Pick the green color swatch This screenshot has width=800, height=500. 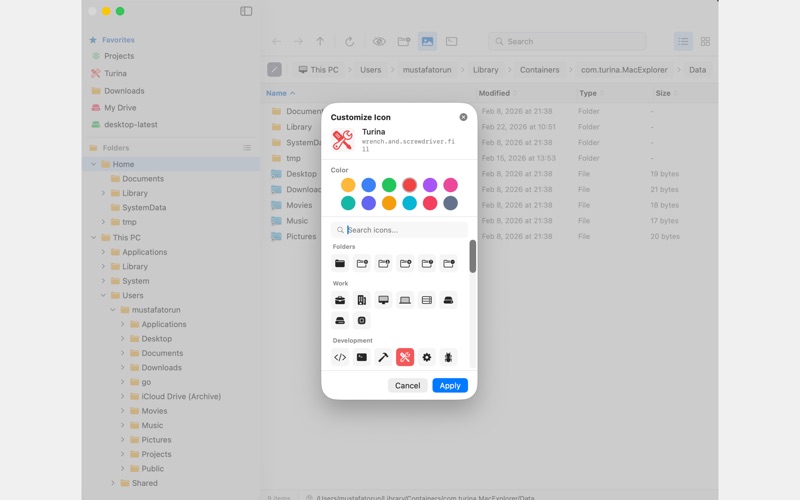coord(389,185)
